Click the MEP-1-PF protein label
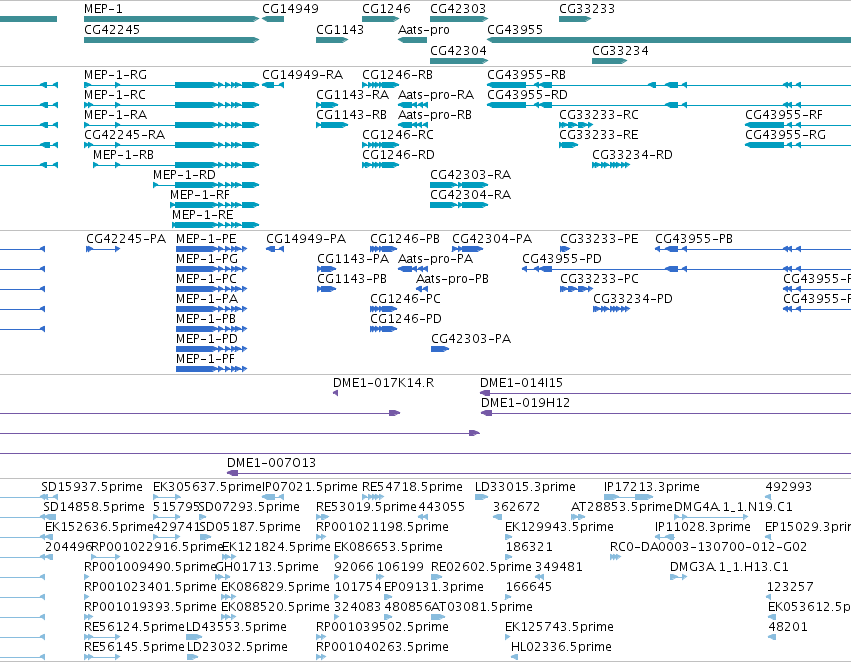This screenshot has height=662, width=851. (205, 359)
